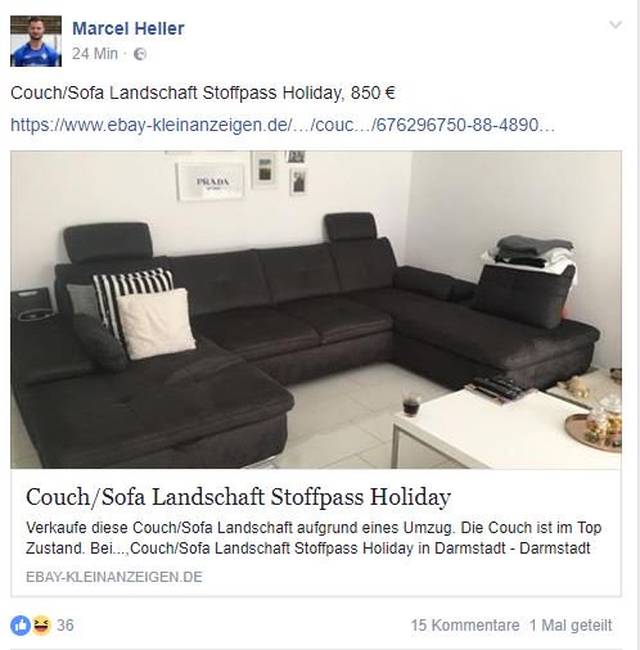This screenshot has height=650, width=640.
Task: Click the 24 Min post timestamp
Action: click(95, 54)
